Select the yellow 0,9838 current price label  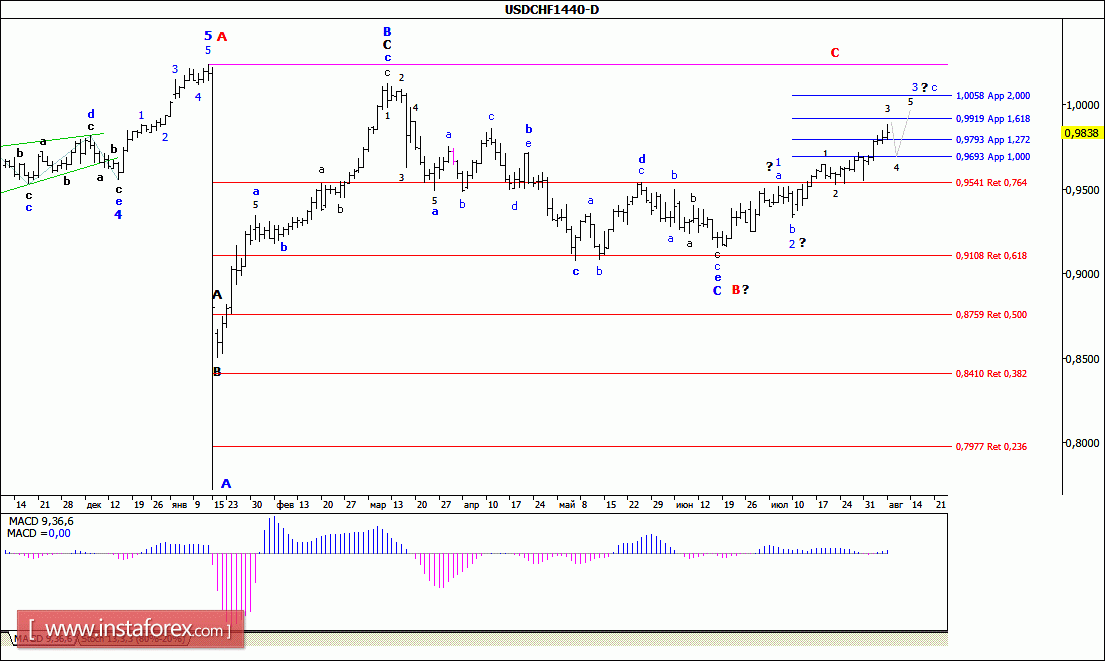coord(1081,132)
